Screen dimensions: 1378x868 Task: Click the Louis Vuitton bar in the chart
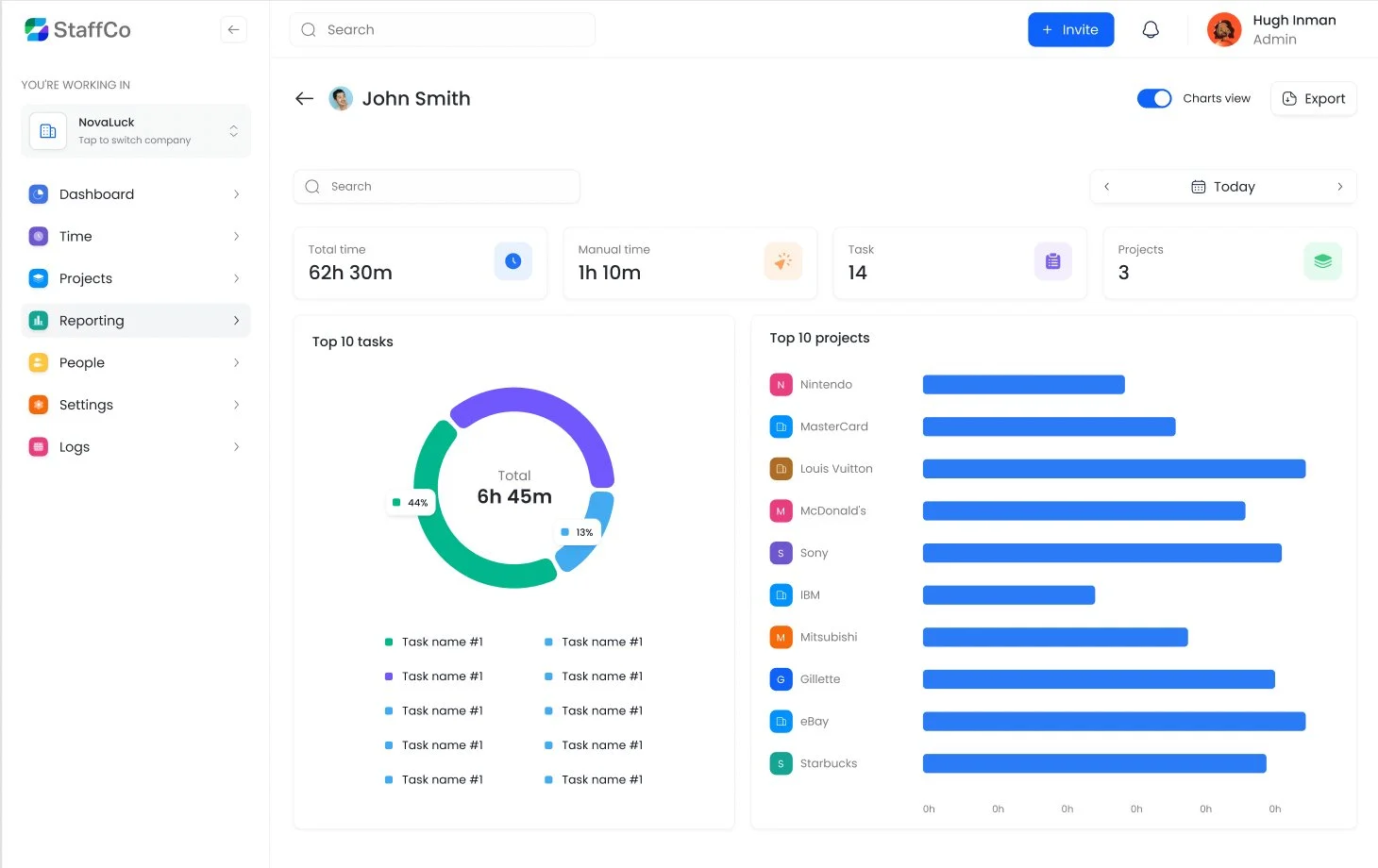click(1114, 468)
